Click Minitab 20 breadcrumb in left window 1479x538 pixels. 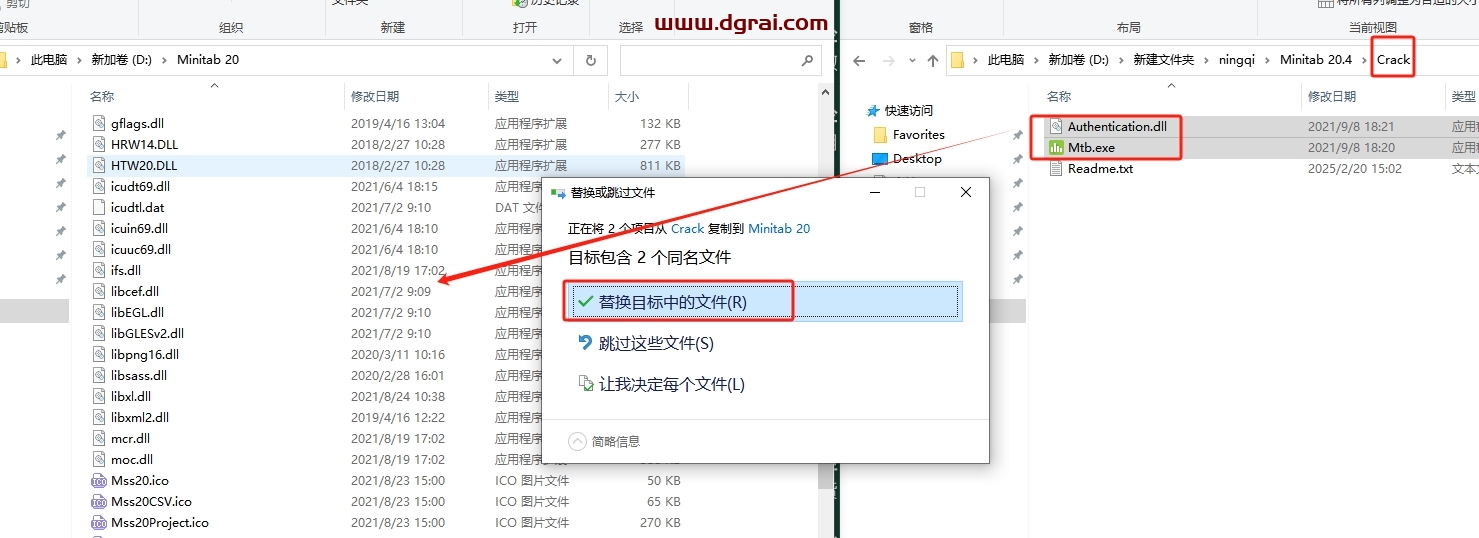[x=208, y=60]
